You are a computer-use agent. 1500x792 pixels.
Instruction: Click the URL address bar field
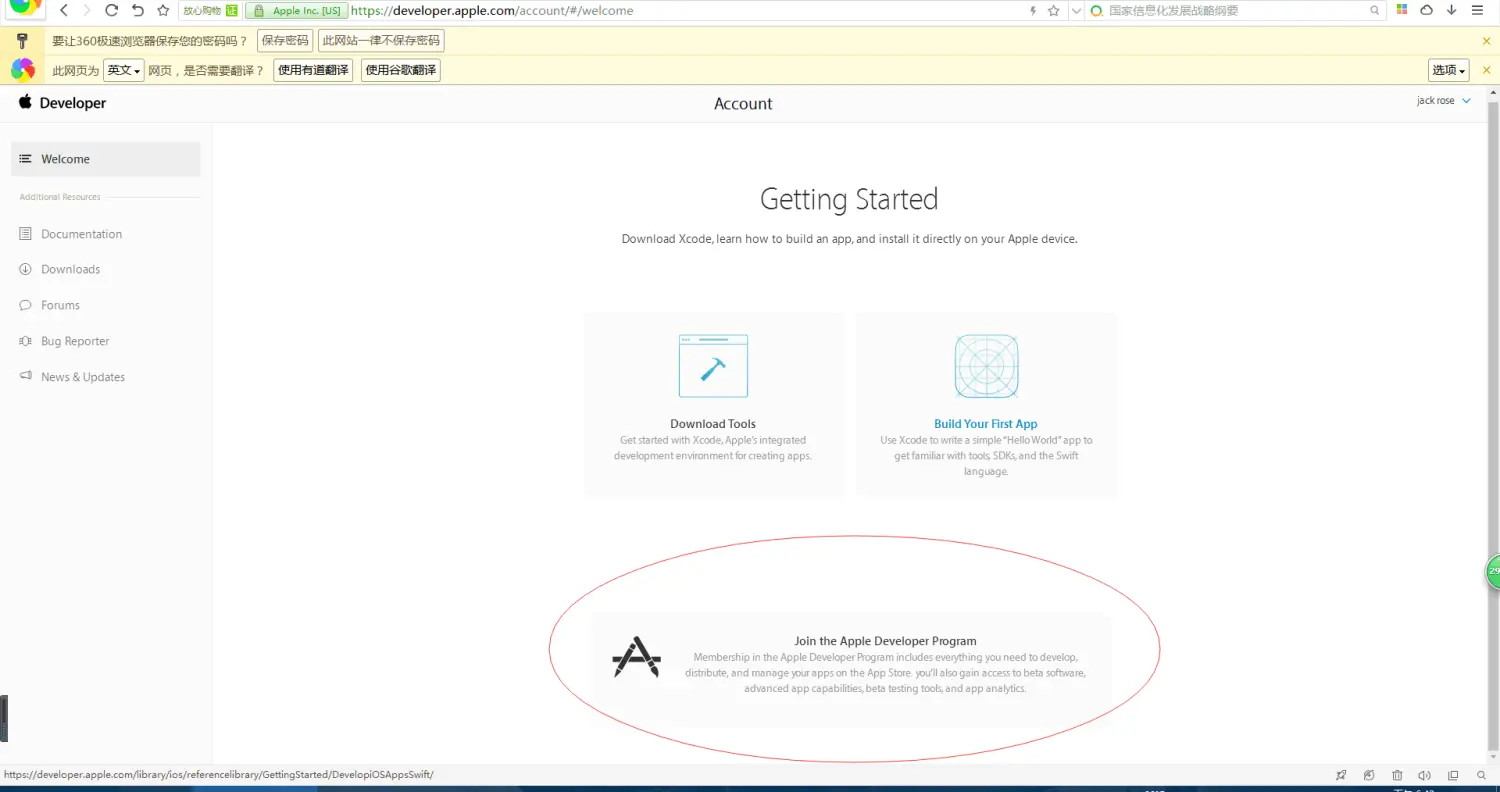point(690,11)
